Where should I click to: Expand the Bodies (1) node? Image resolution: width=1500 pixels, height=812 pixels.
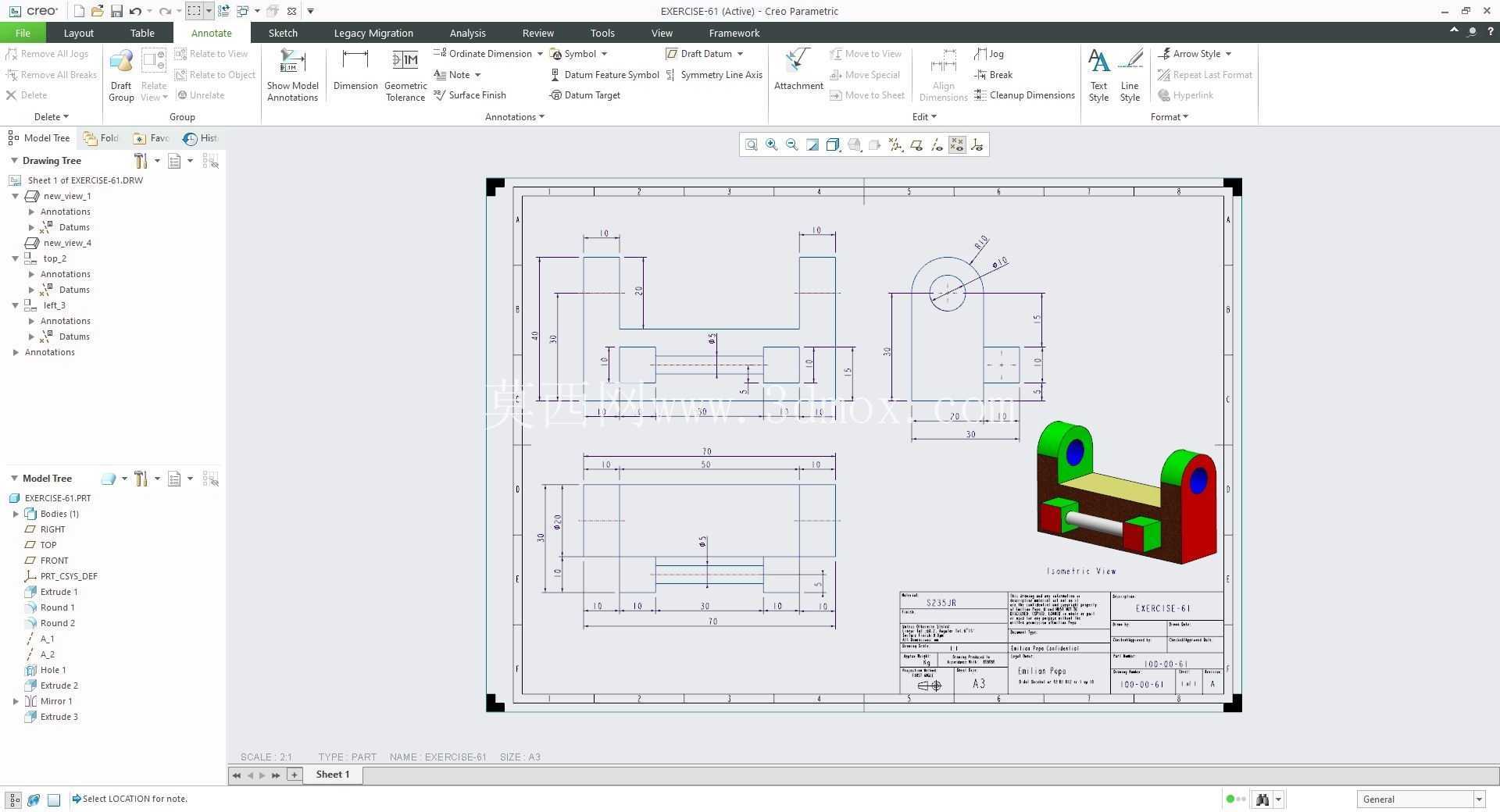click(x=16, y=514)
